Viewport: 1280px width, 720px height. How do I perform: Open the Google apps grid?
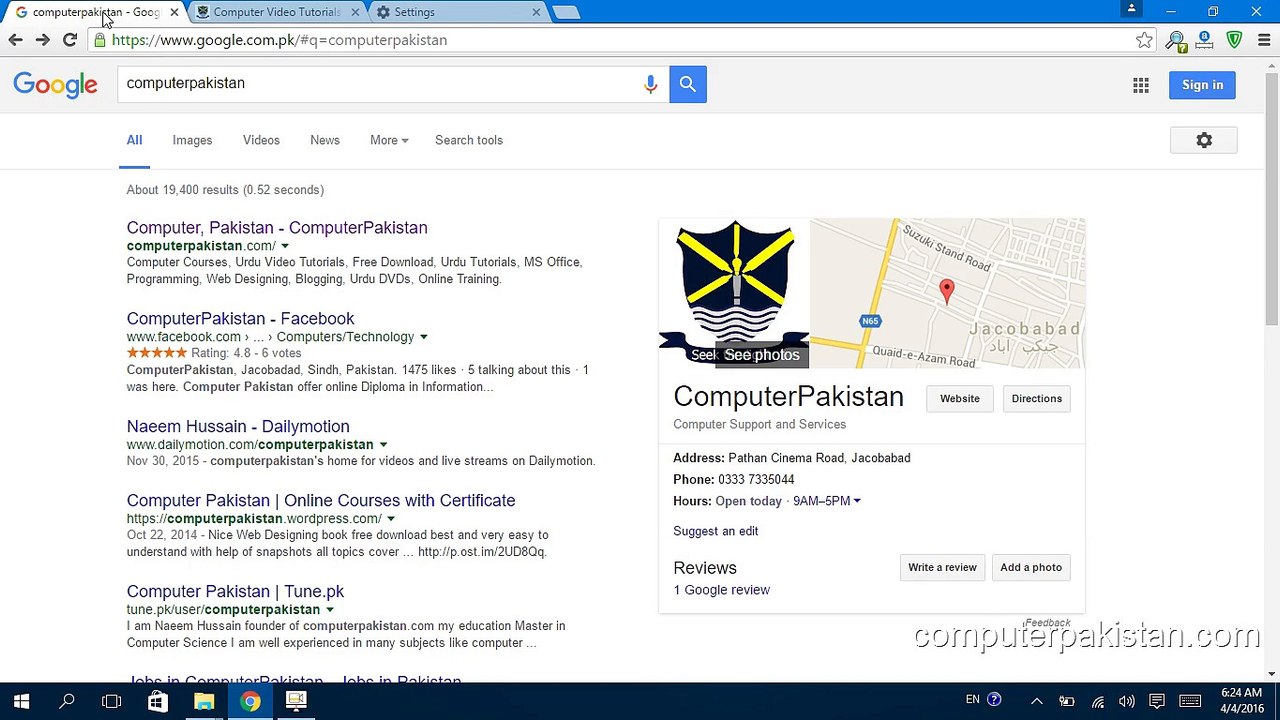(x=1141, y=85)
